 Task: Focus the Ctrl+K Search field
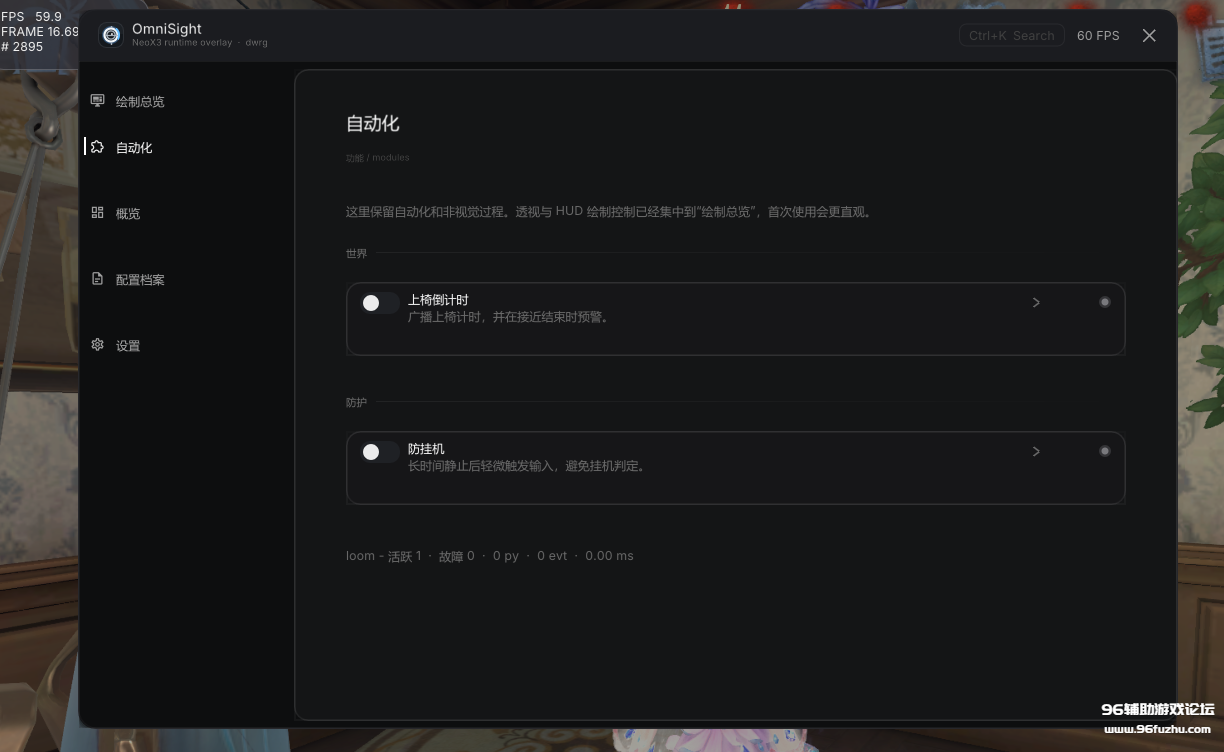coord(1011,35)
